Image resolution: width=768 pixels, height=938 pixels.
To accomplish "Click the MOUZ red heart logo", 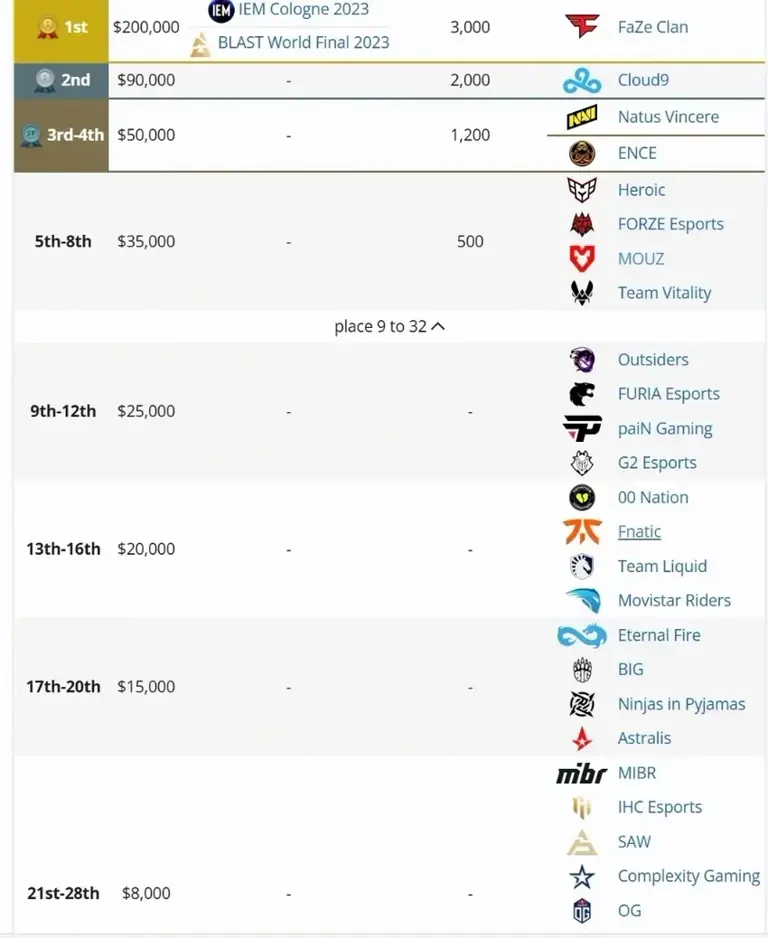I will (582, 258).
